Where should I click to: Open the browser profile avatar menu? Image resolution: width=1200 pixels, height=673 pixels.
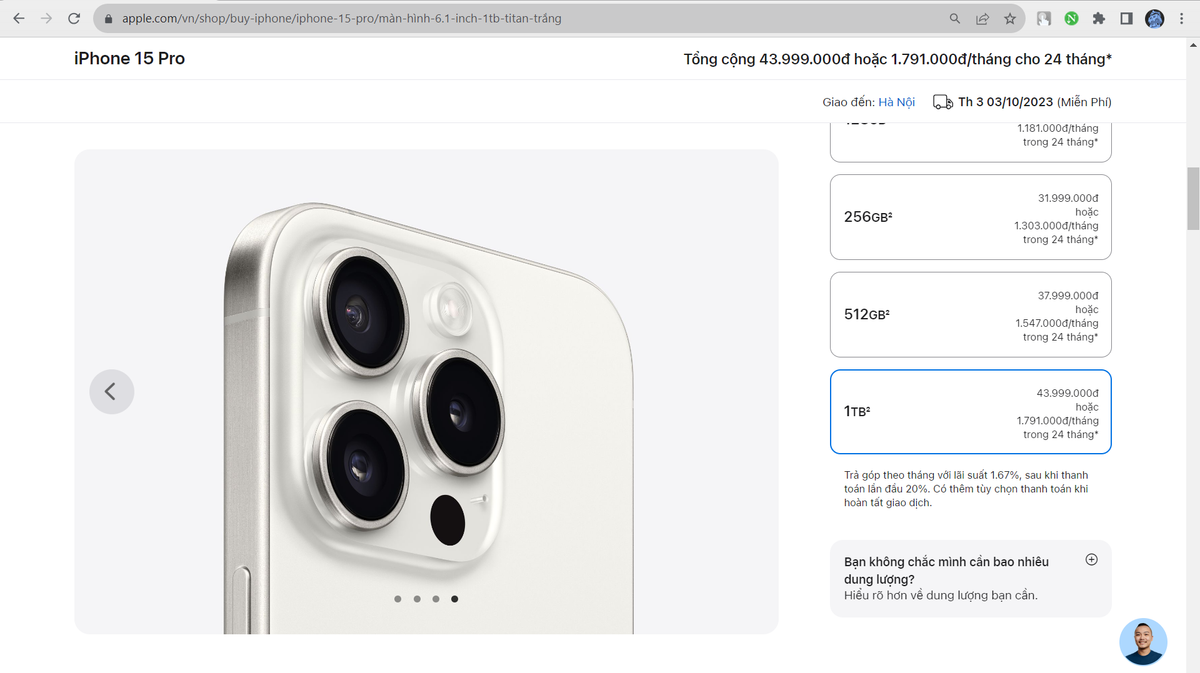tap(1155, 18)
